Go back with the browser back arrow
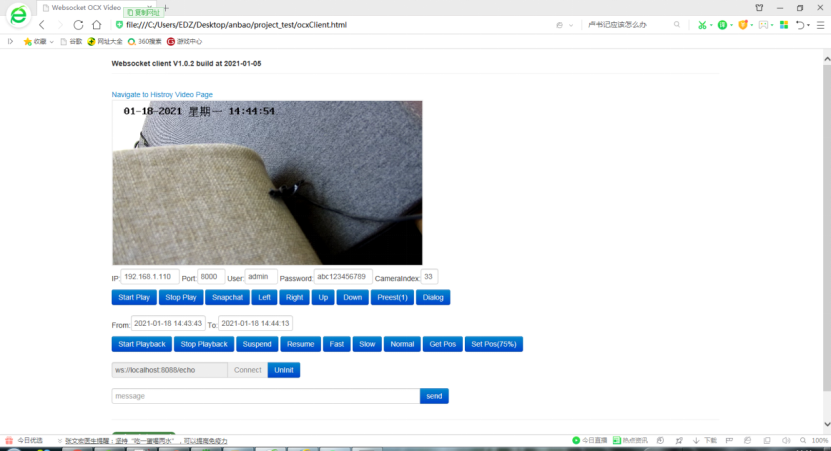The width and height of the screenshot is (831, 451). (x=41, y=25)
